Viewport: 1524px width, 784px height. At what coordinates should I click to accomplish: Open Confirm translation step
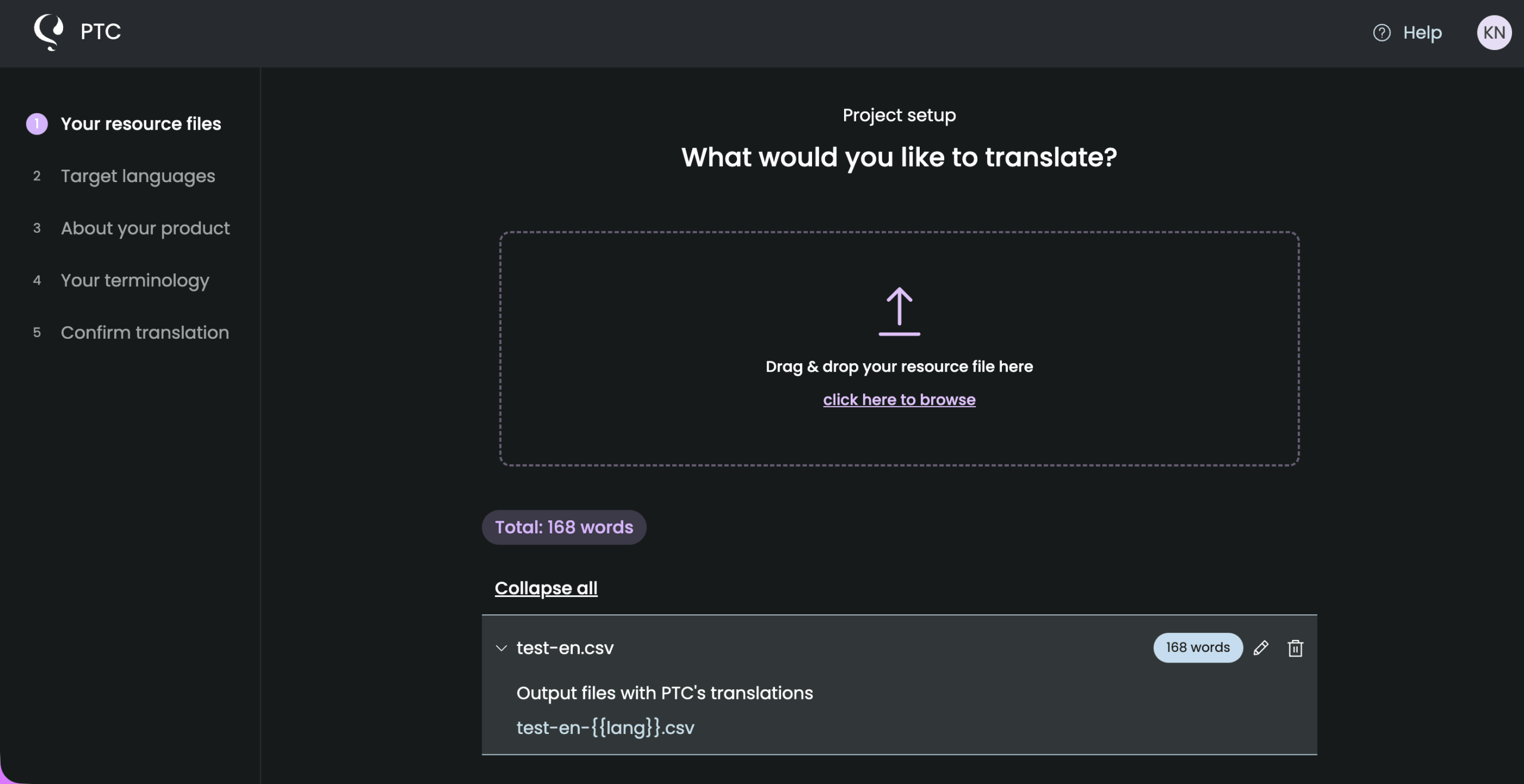[x=145, y=333]
